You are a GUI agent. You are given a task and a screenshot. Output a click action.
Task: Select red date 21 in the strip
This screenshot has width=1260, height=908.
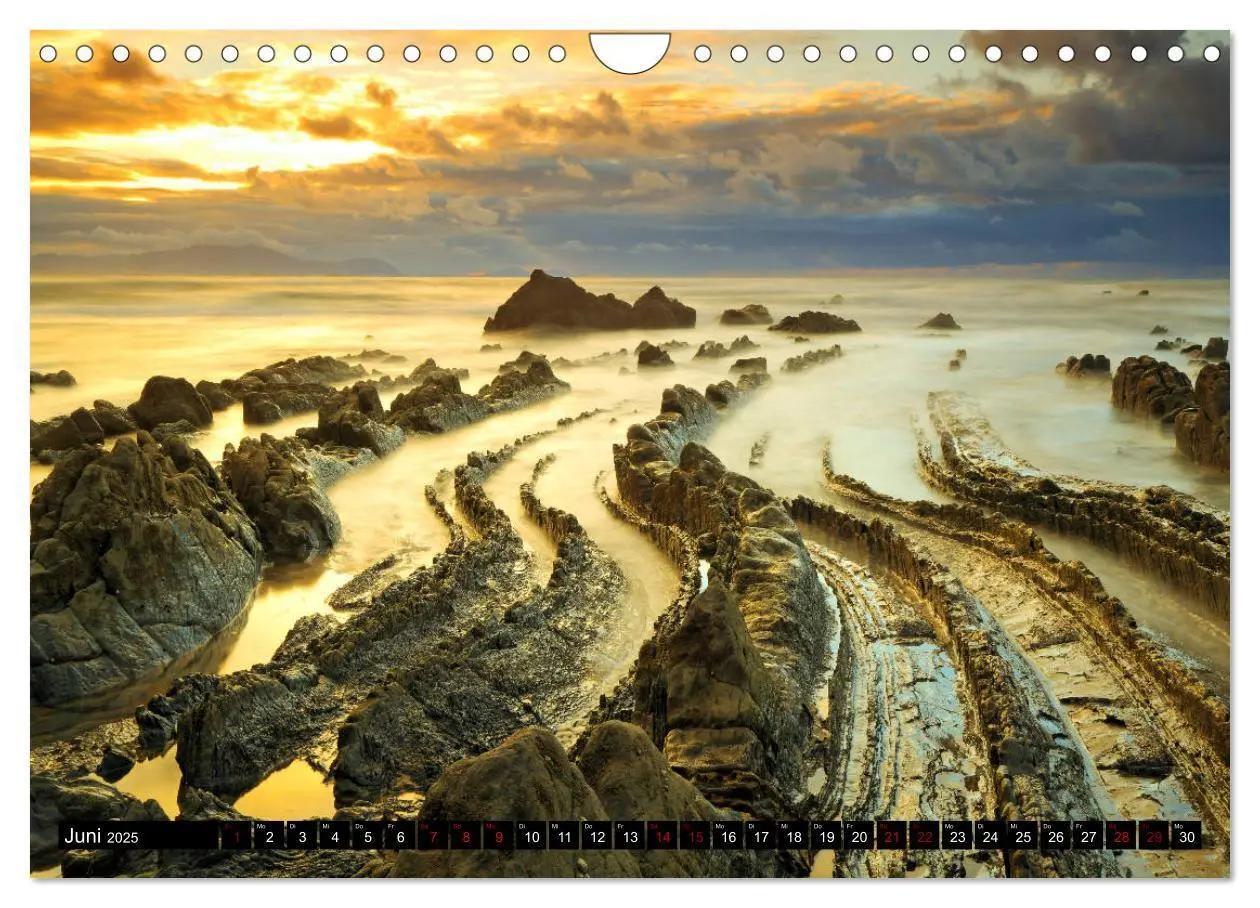tap(891, 836)
